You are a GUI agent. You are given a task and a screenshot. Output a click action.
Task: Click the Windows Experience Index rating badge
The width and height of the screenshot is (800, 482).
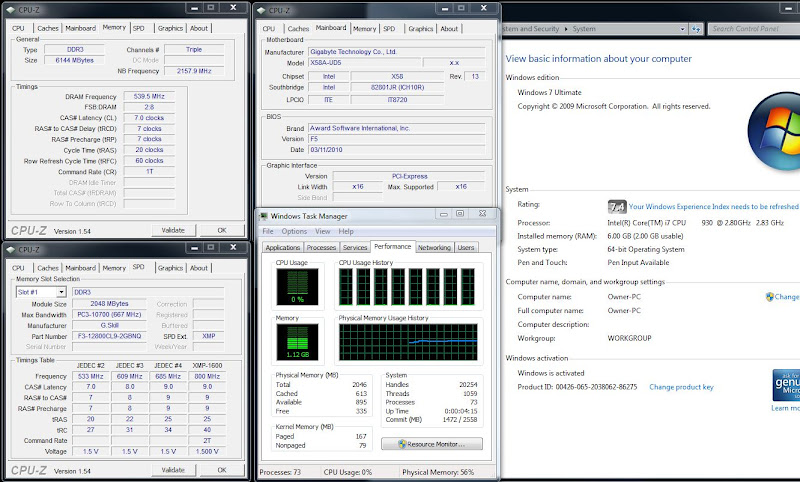(616, 206)
